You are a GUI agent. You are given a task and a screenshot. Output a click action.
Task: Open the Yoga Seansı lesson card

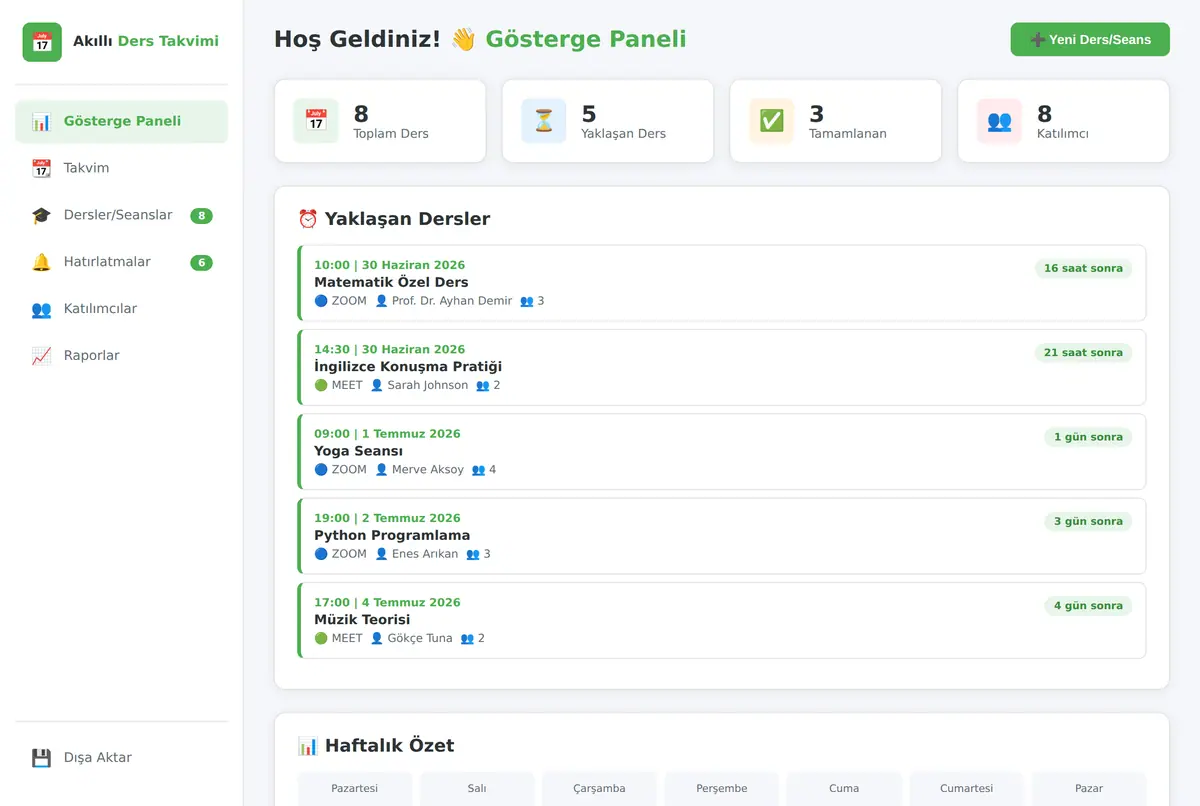point(722,452)
